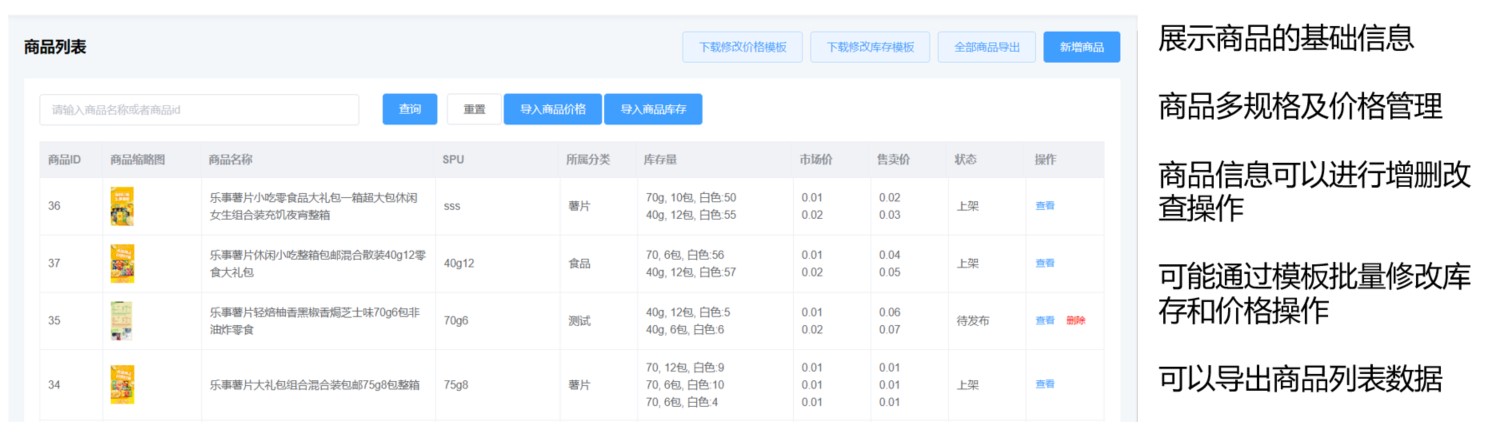This screenshot has width=1487, height=441.
Task: Open the thumbnail image for product 37
Action: click(x=122, y=264)
